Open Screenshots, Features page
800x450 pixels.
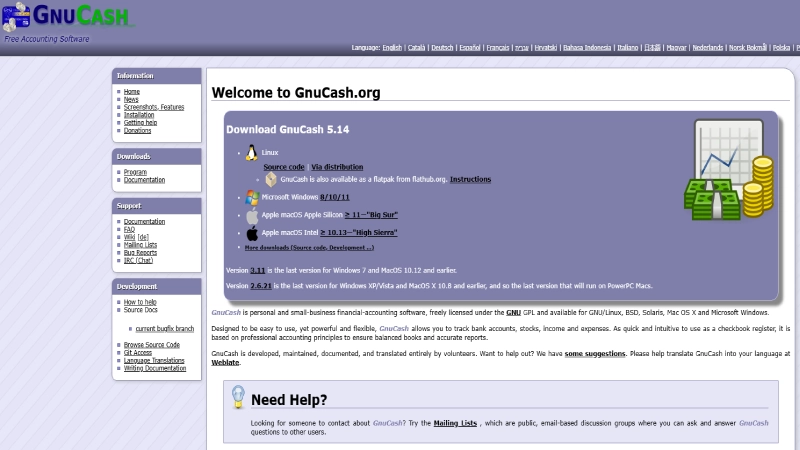click(x=154, y=107)
